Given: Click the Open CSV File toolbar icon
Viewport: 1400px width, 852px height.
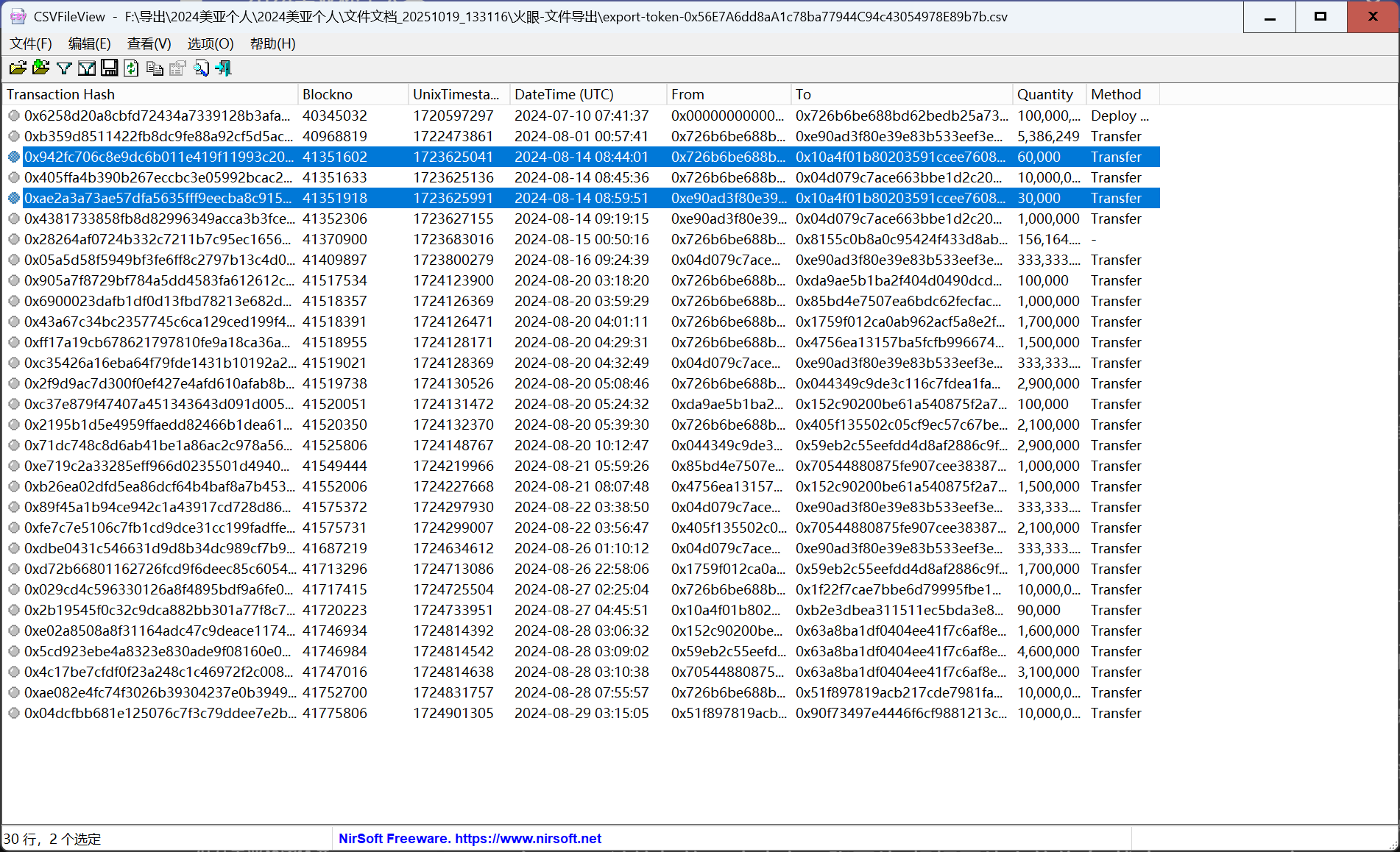Looking at the screenshot, I should (18, 68).
